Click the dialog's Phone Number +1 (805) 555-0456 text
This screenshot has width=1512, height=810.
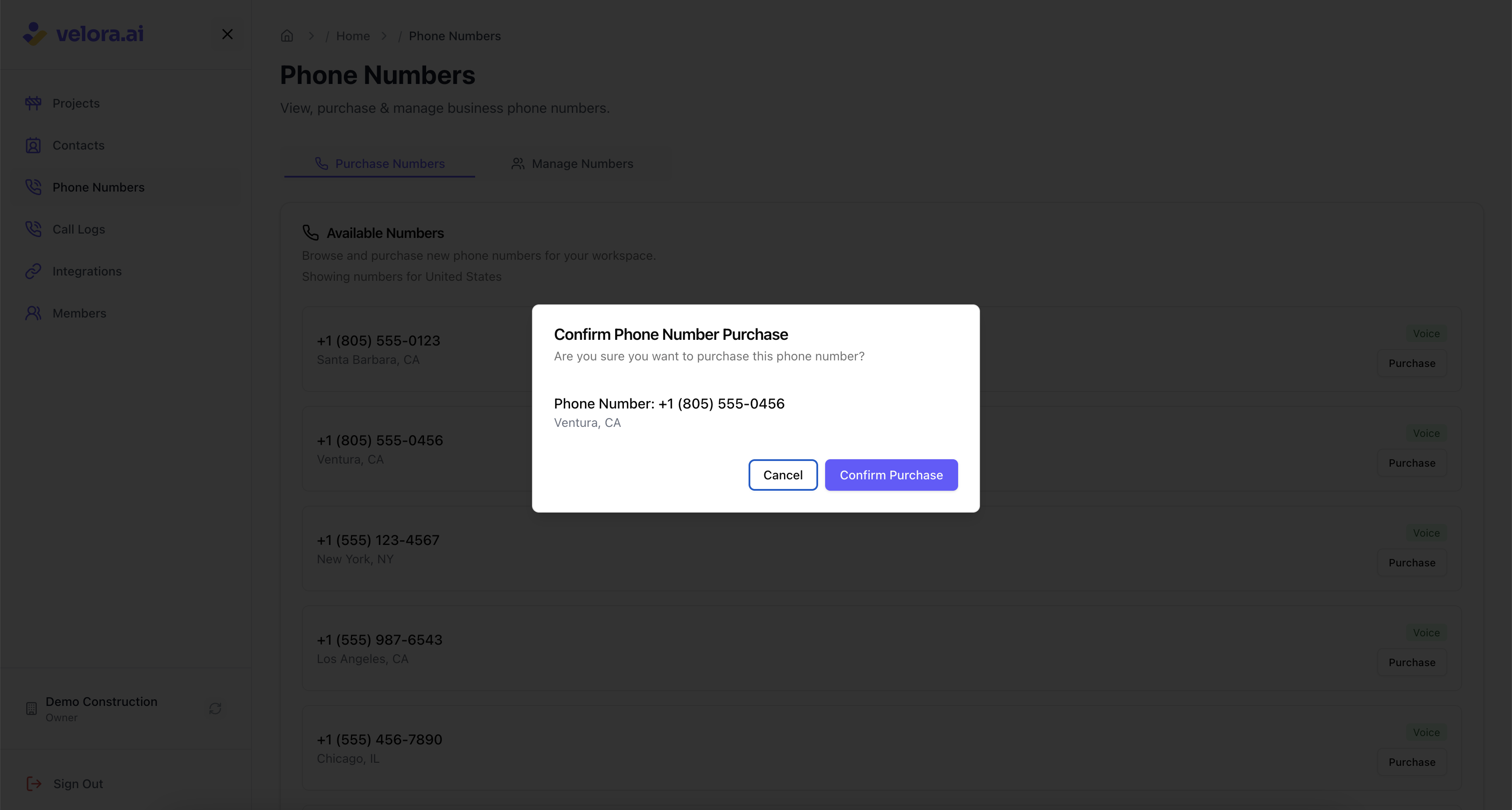[669, 404]
